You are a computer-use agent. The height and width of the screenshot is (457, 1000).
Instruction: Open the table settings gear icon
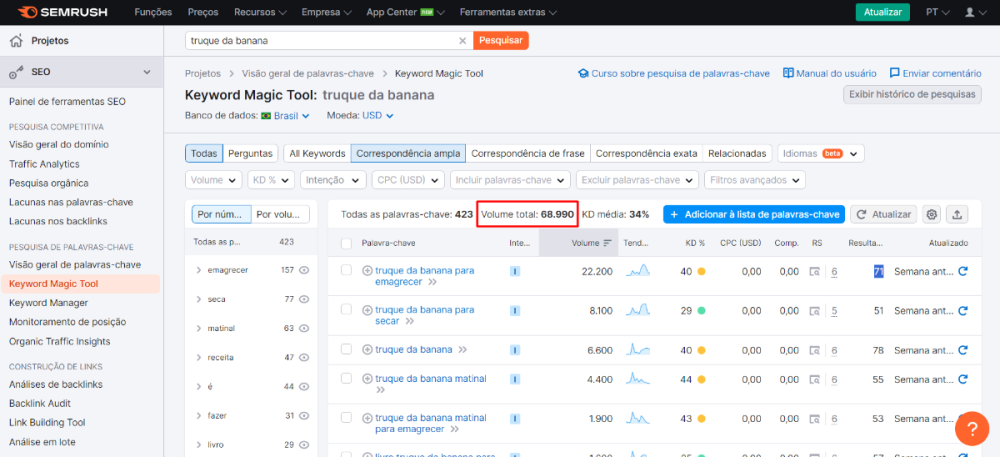click(x=932, y=215)
